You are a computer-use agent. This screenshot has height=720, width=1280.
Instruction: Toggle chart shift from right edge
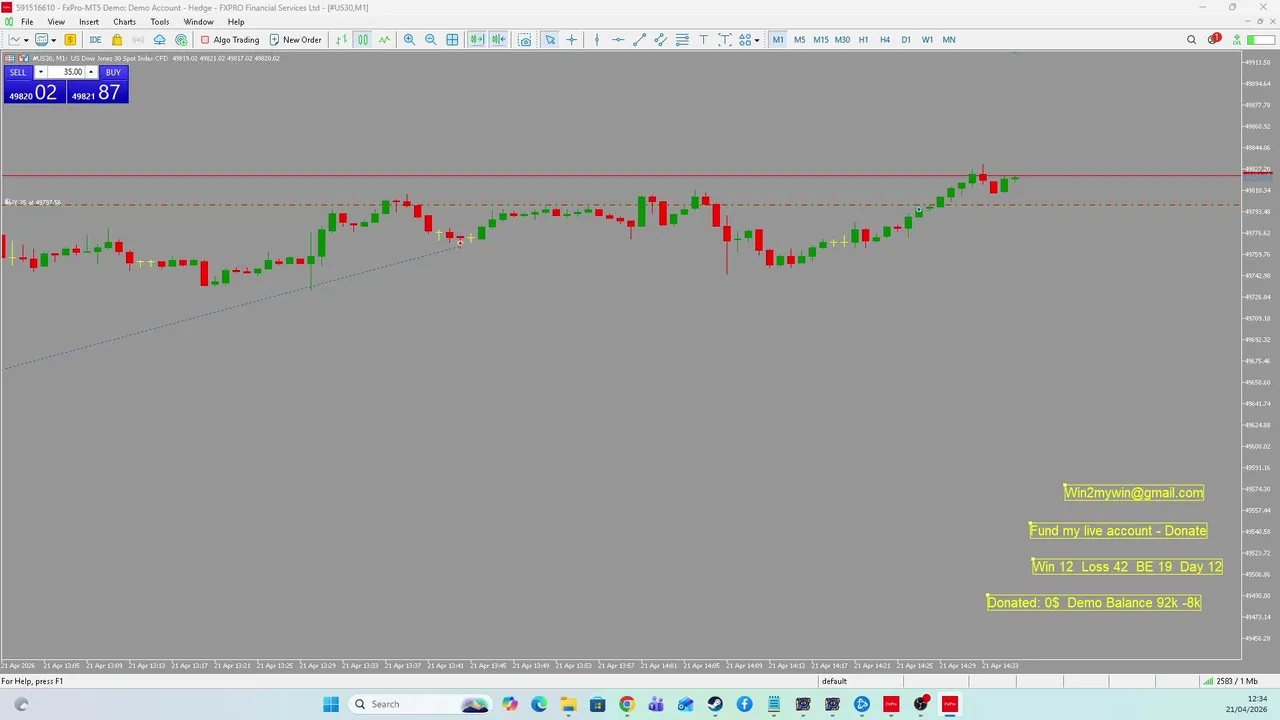click(498, 40)
